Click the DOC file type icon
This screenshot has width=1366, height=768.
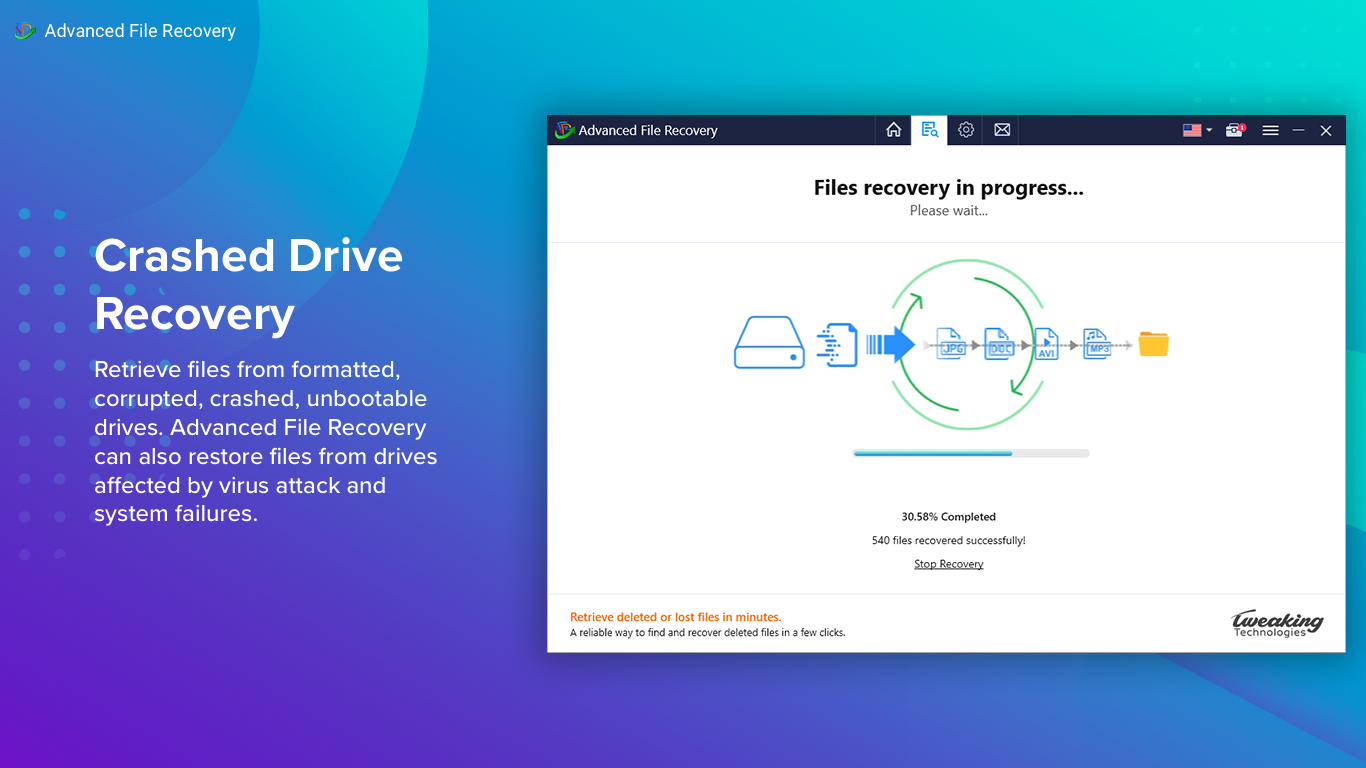tap(999, 344)
